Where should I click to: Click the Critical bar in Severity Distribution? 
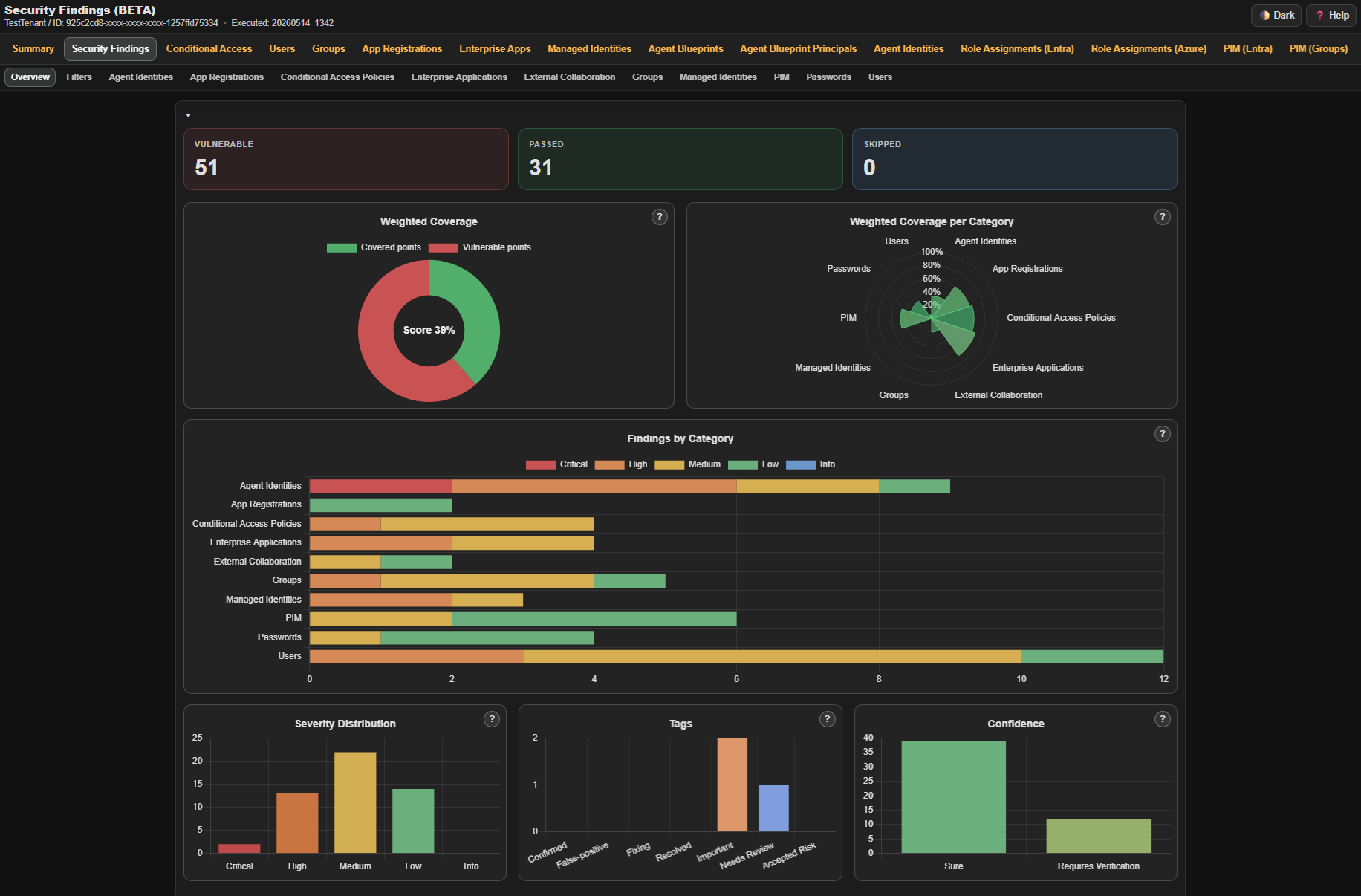[239, 848]
